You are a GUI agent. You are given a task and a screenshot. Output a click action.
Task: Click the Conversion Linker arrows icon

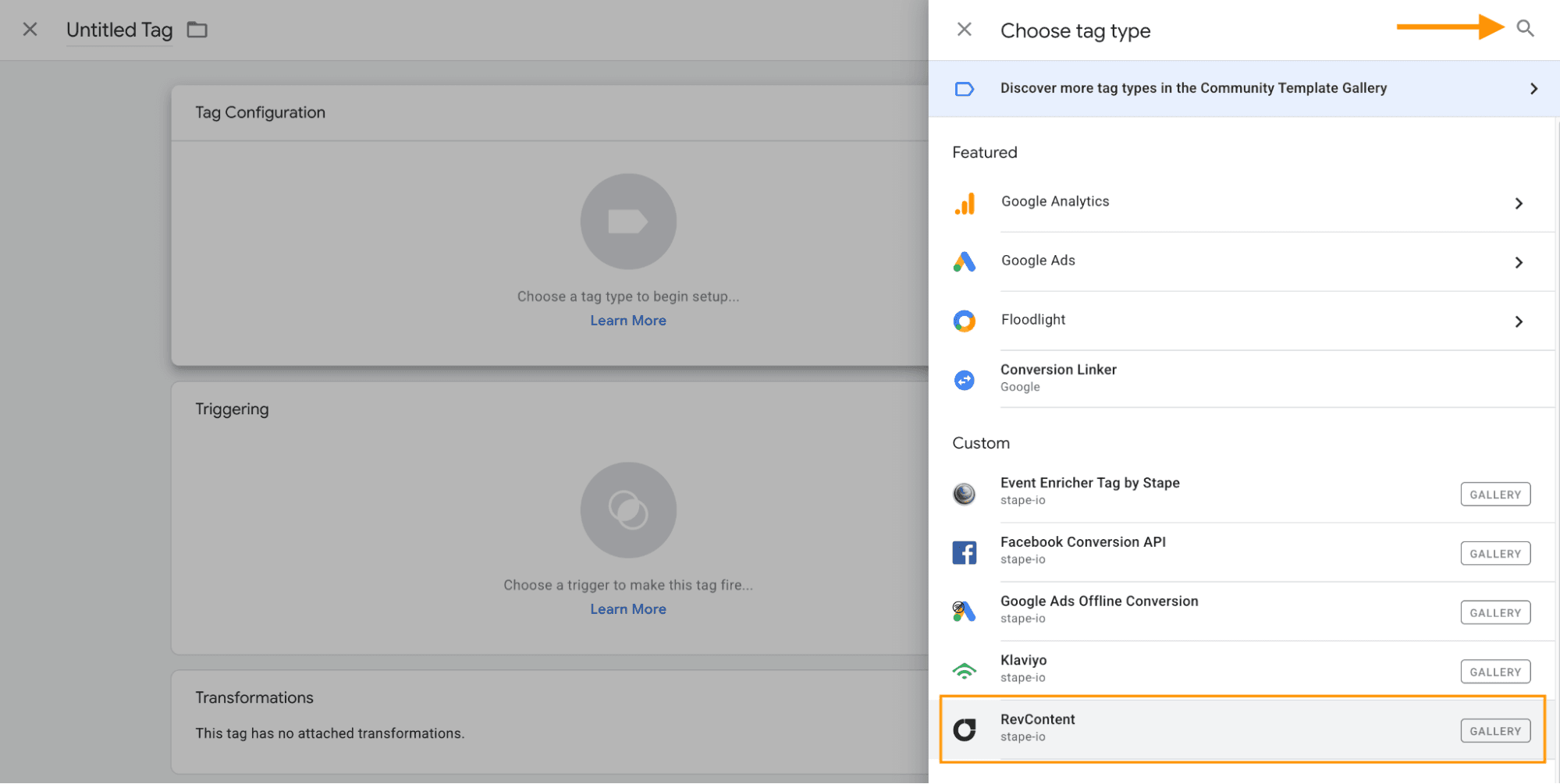[x=965, y=380]
